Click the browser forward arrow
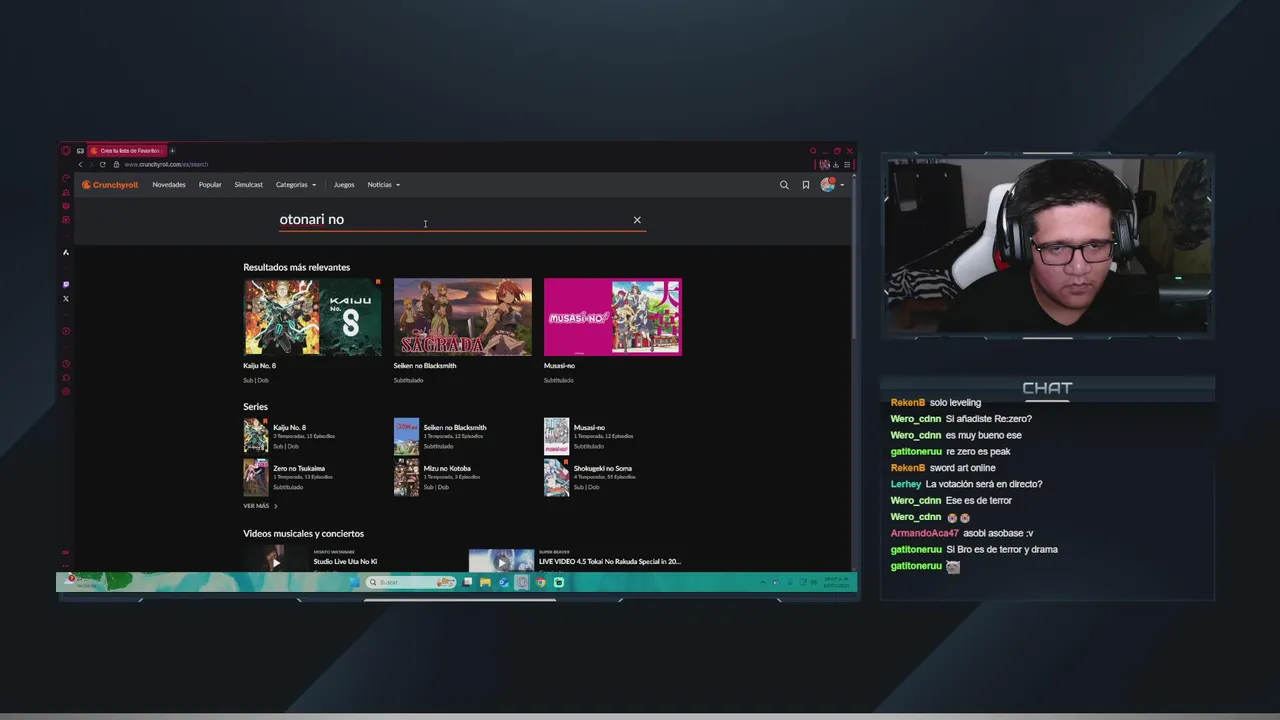 (91, 164)
